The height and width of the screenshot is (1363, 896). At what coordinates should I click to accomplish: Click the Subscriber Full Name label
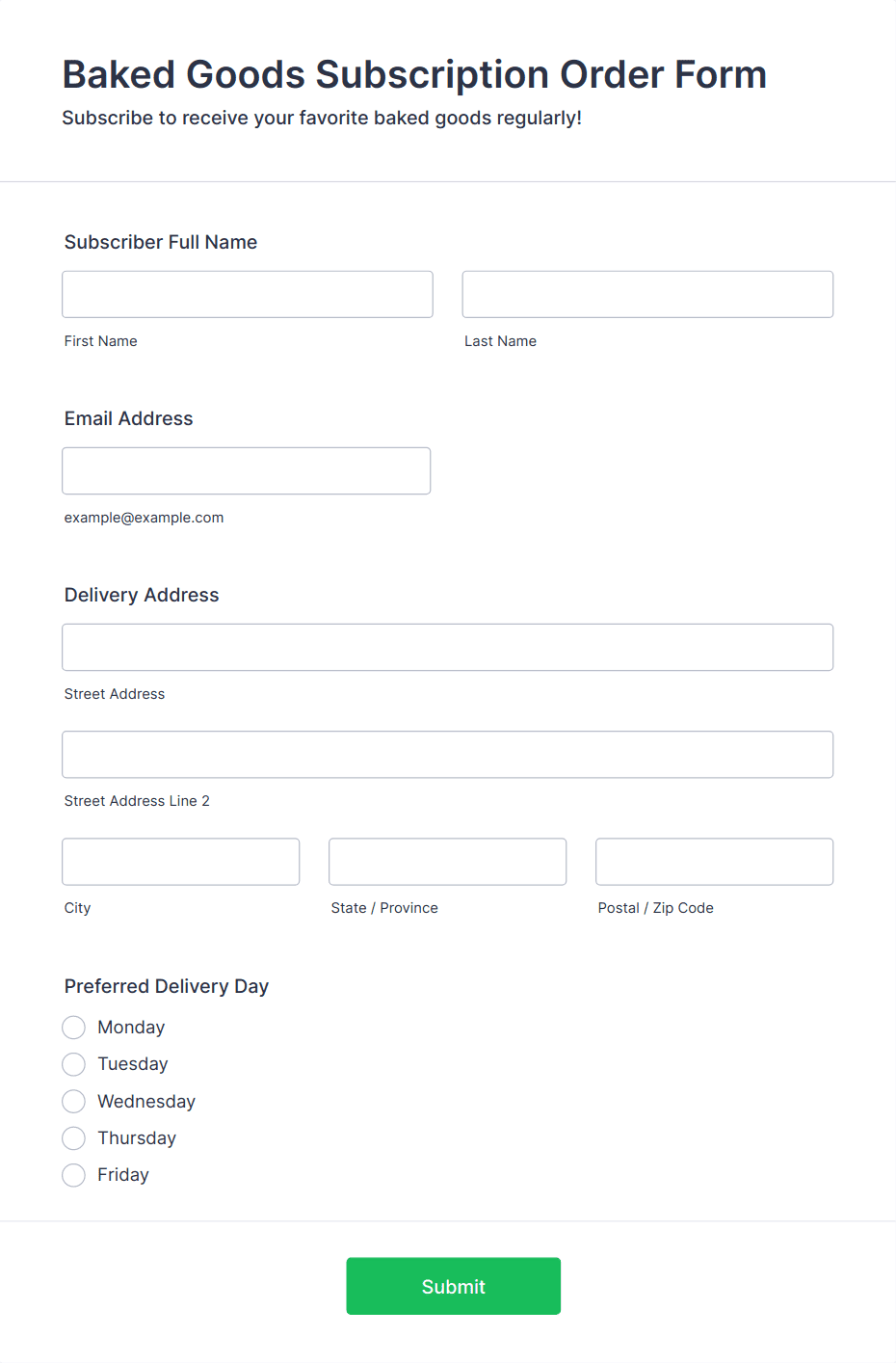point(161,242)
